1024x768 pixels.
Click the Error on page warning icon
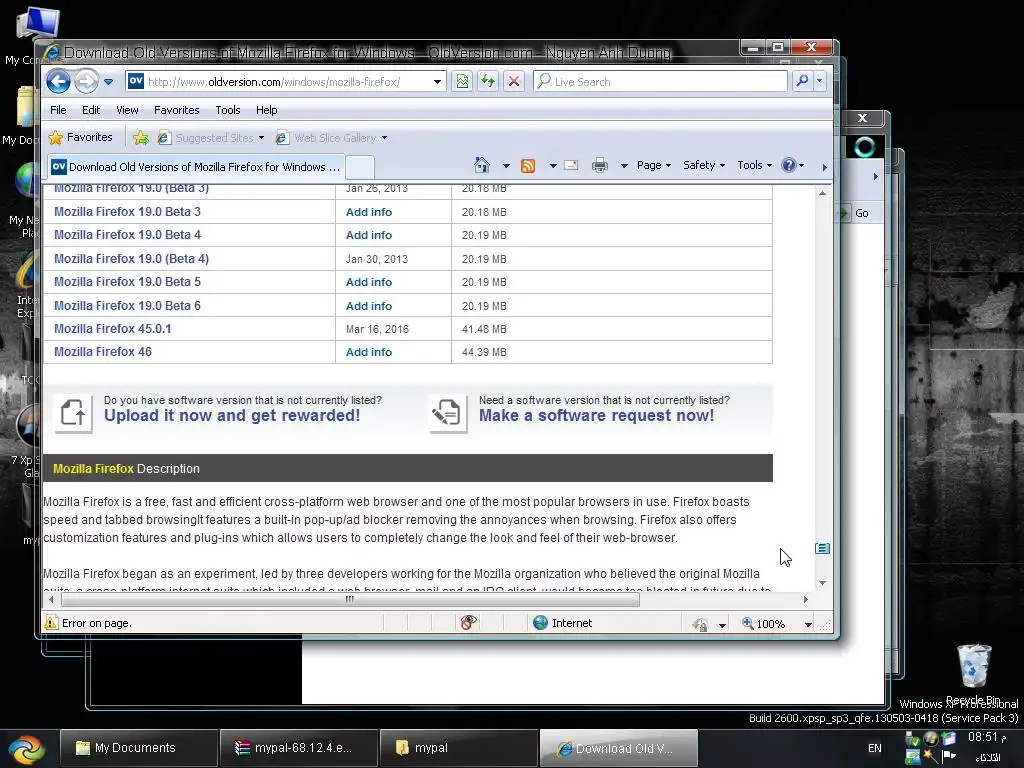[51, 623]
